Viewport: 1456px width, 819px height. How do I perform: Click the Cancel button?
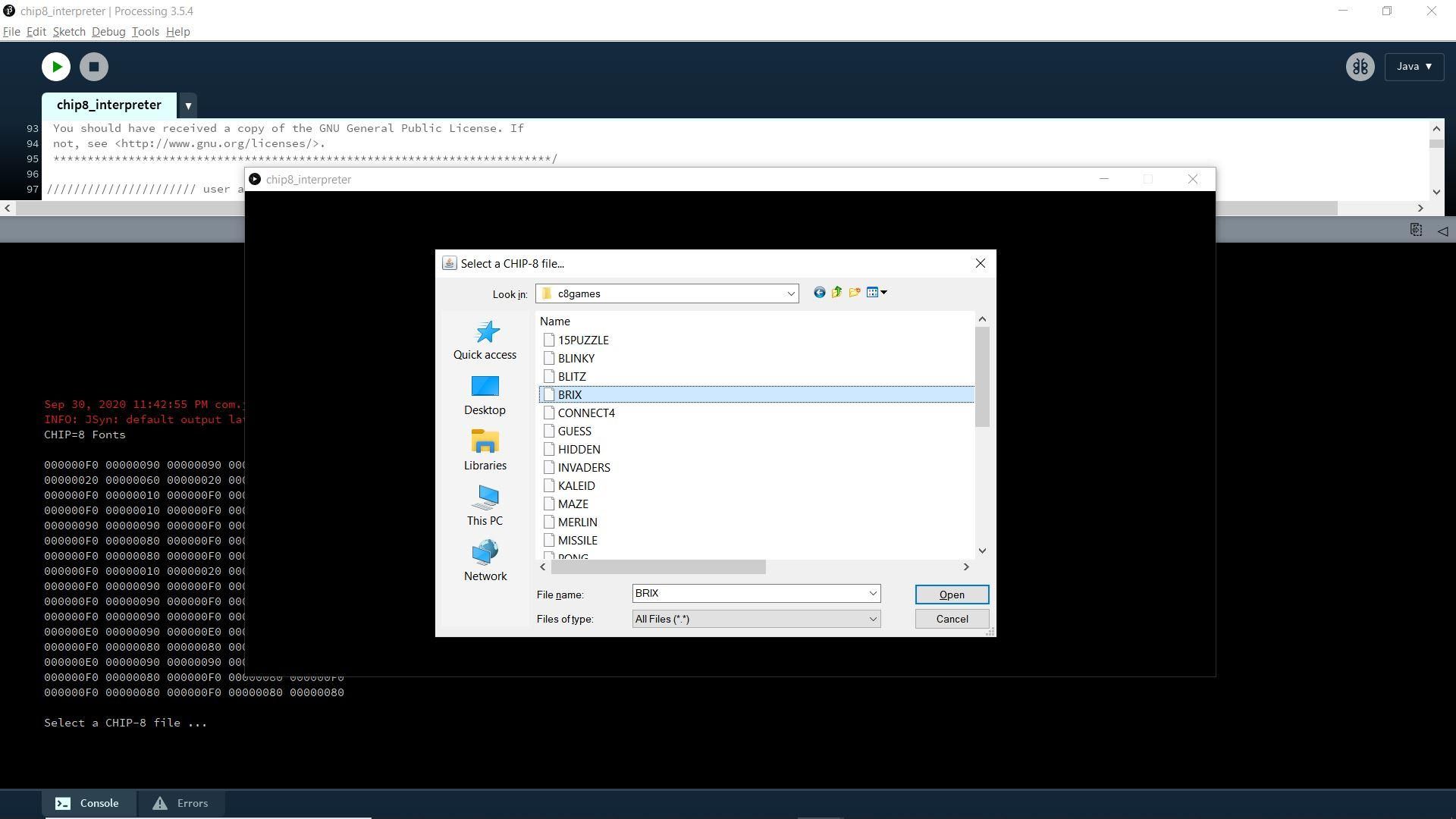[x=951, y=619]
